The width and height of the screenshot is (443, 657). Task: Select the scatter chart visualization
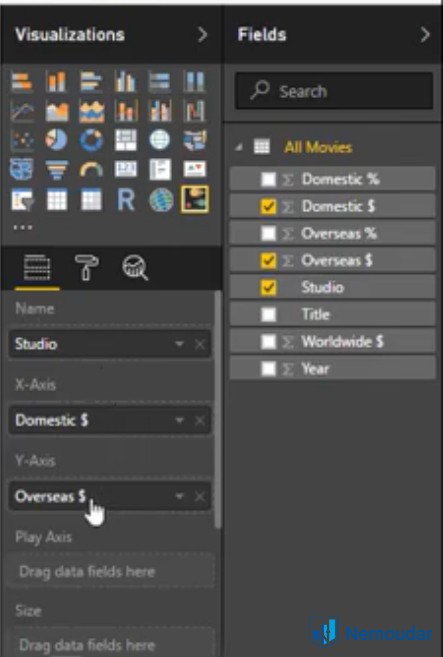click(22, 140)
